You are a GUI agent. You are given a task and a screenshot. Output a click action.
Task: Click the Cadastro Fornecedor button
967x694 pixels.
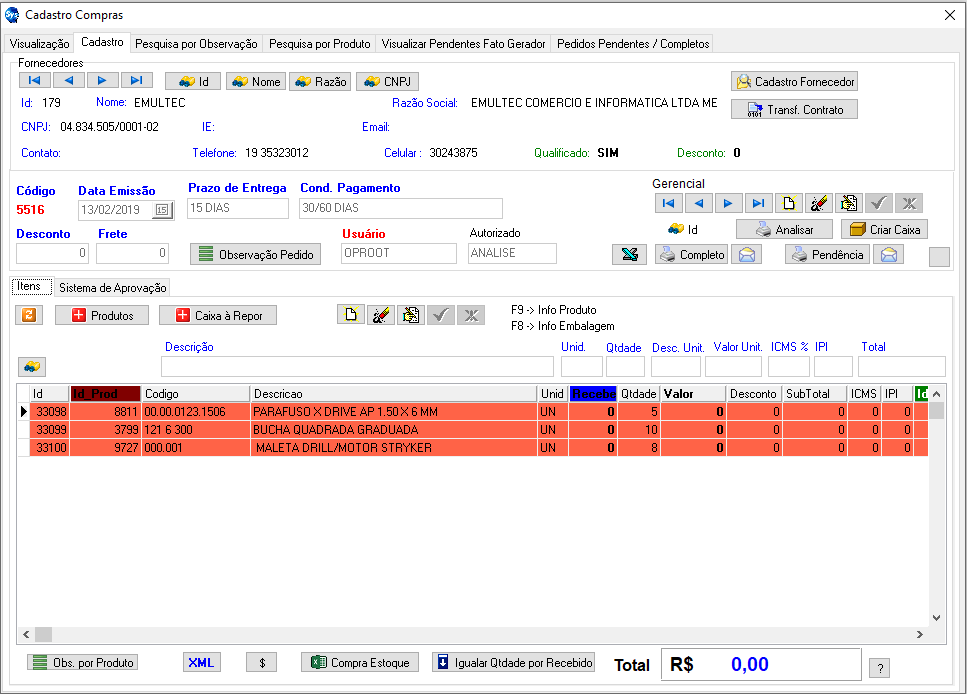794,82
